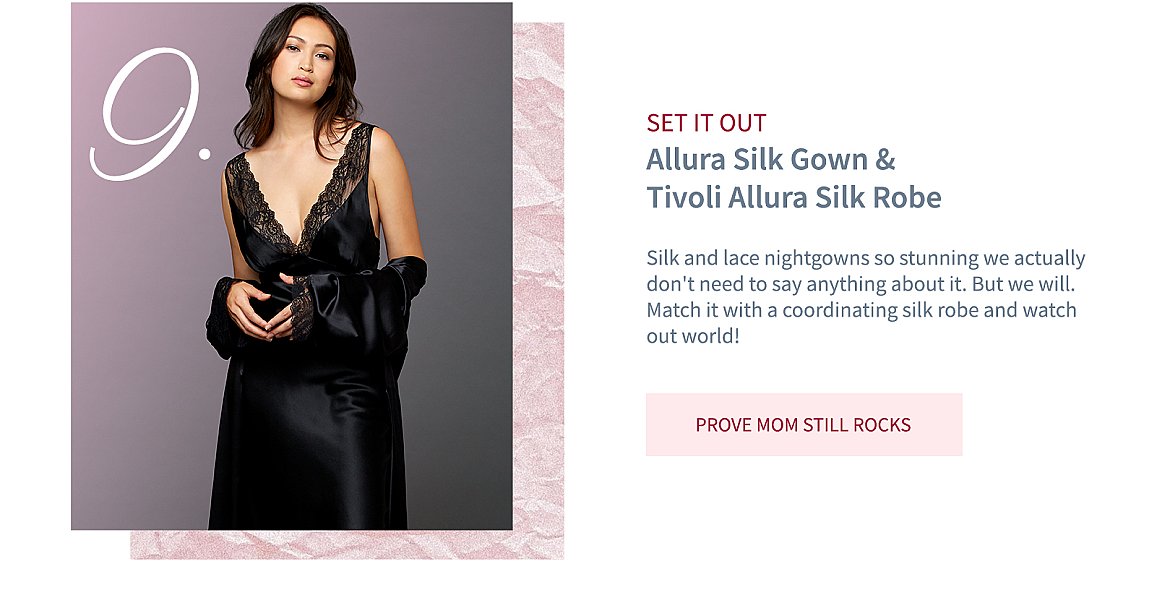Select the Tivoli Allura Silk Robe heading line
1170x616 pixels.
(794, 198)
